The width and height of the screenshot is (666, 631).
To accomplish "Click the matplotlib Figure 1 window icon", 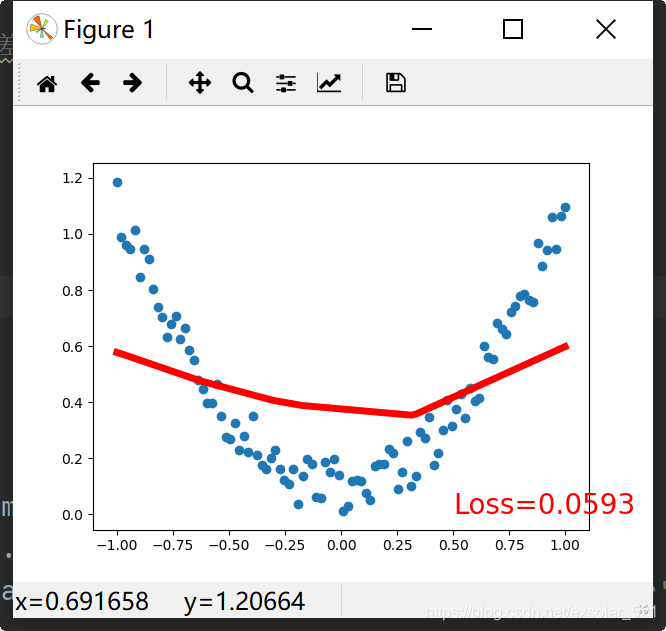I will 41,29.
